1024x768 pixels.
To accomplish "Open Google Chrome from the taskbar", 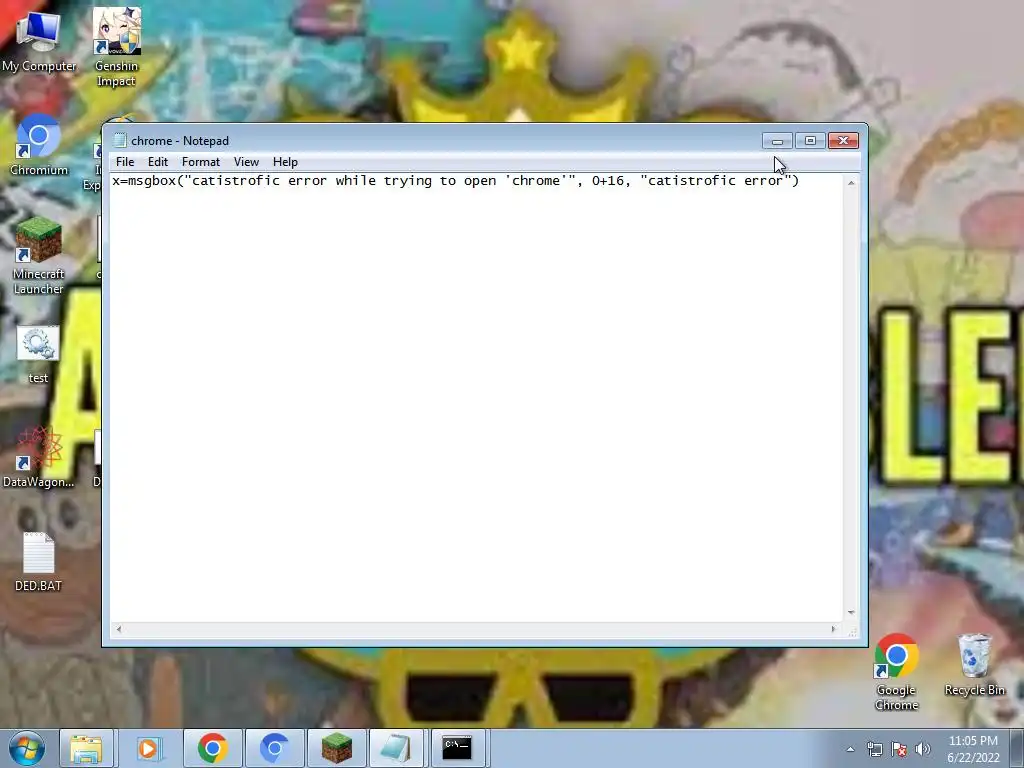I will 212,748.
